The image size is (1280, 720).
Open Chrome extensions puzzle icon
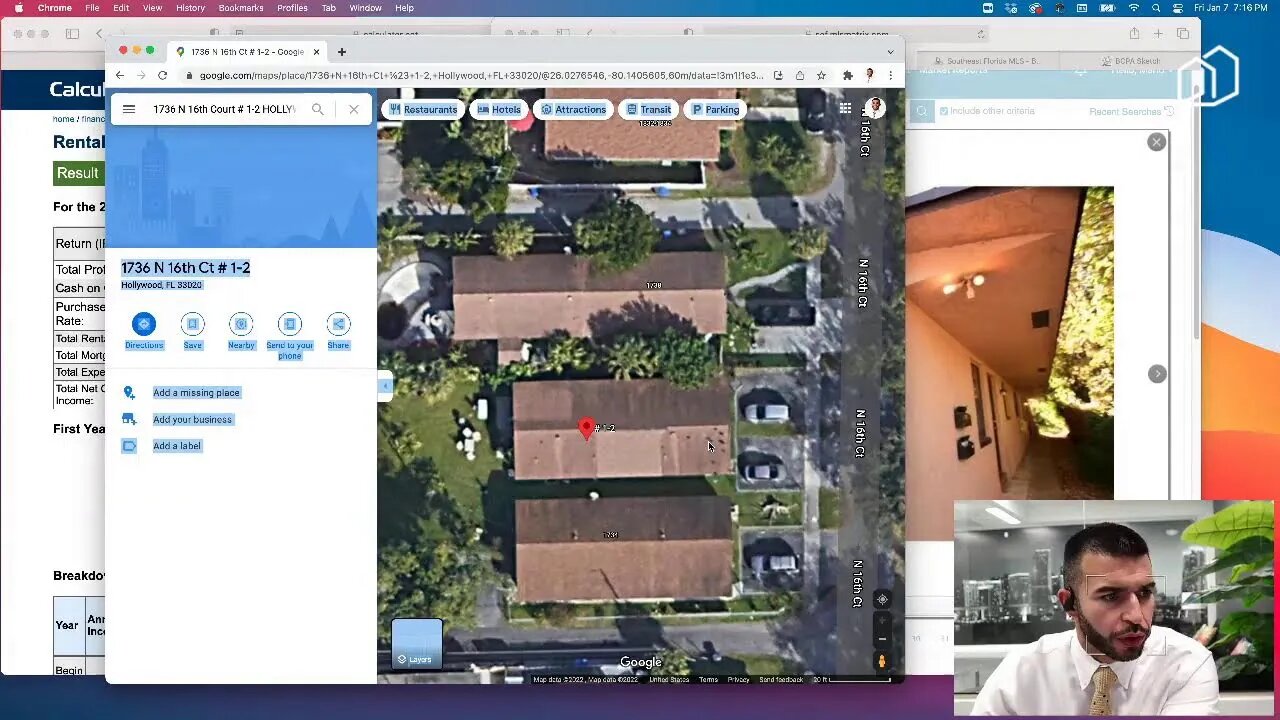[848, 75]
